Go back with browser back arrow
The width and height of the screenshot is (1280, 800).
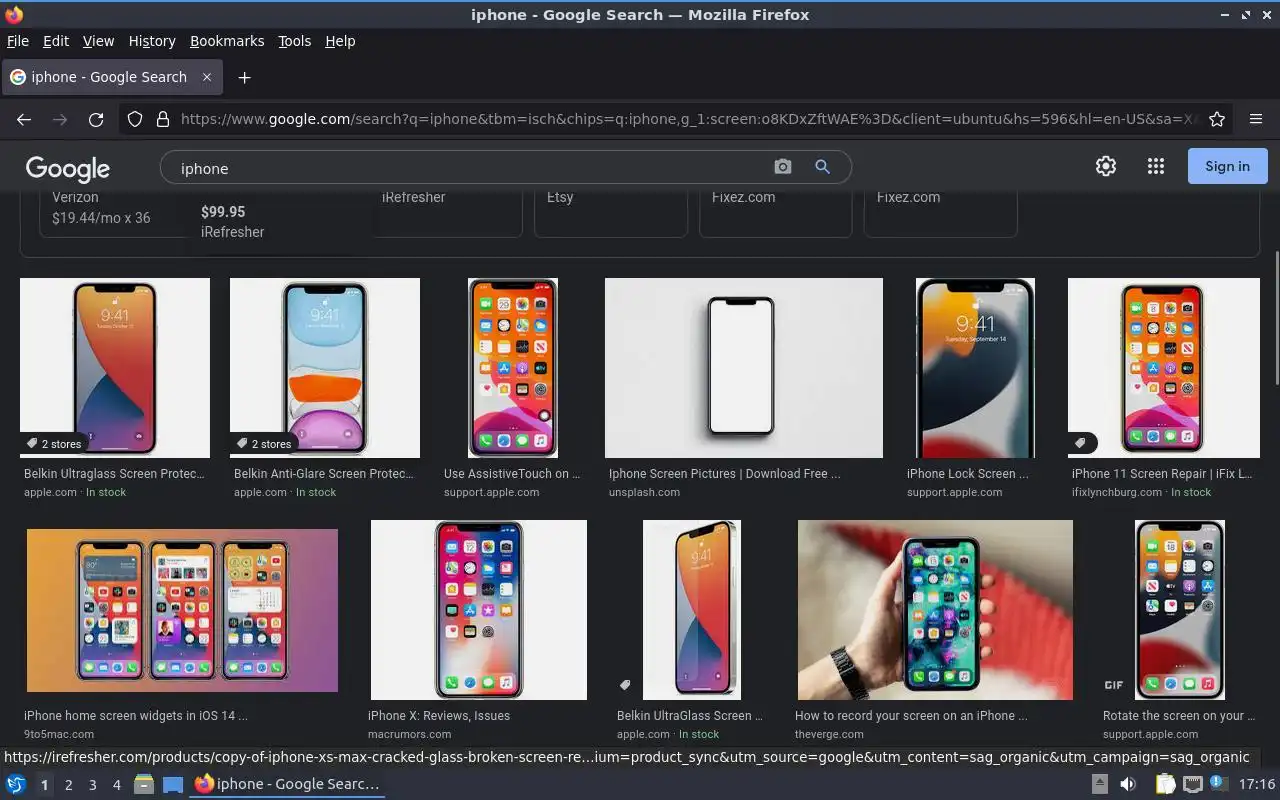[x=24, y=119]
